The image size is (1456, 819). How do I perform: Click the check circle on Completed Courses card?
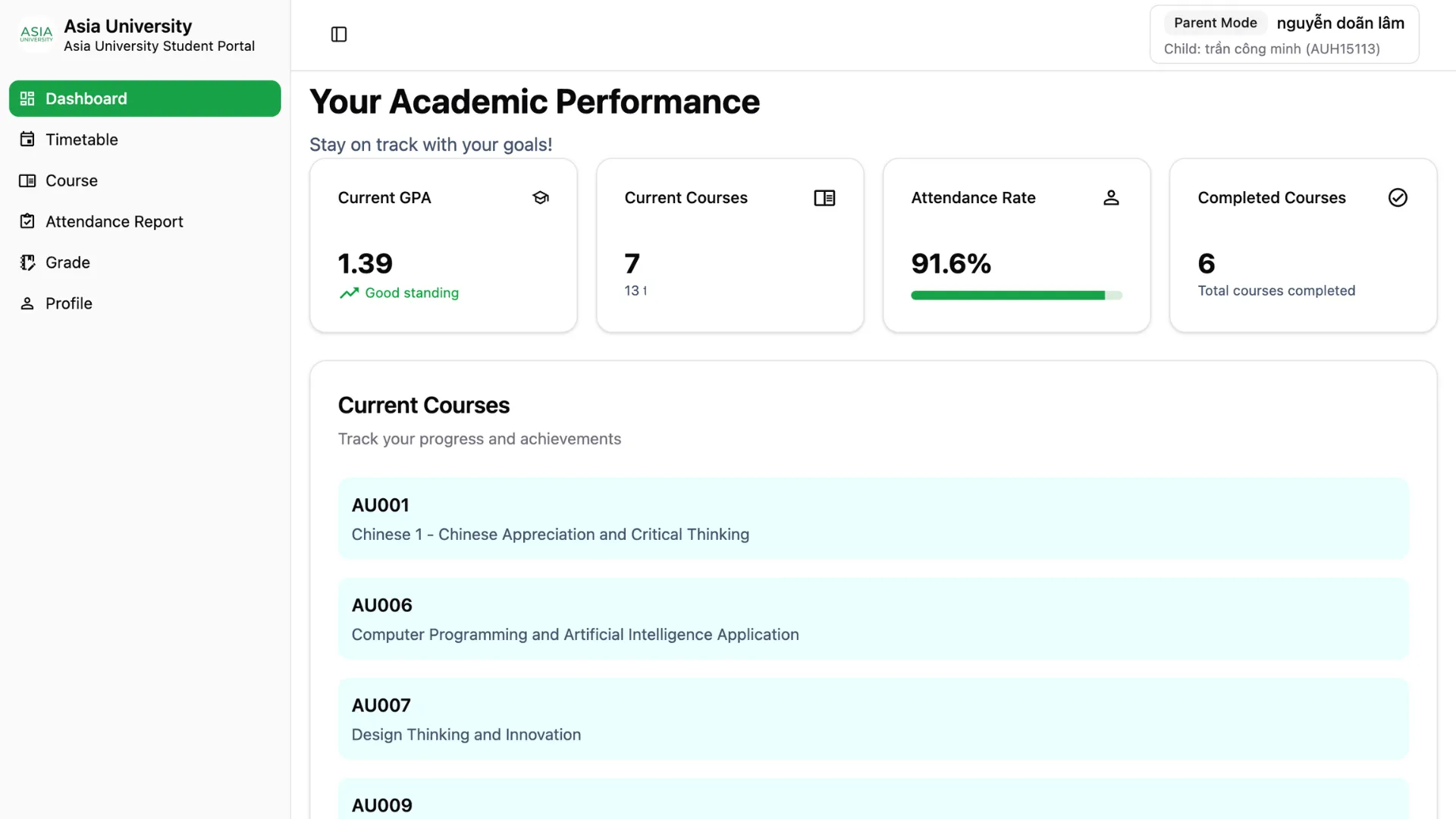click(x=1398, y=197)
